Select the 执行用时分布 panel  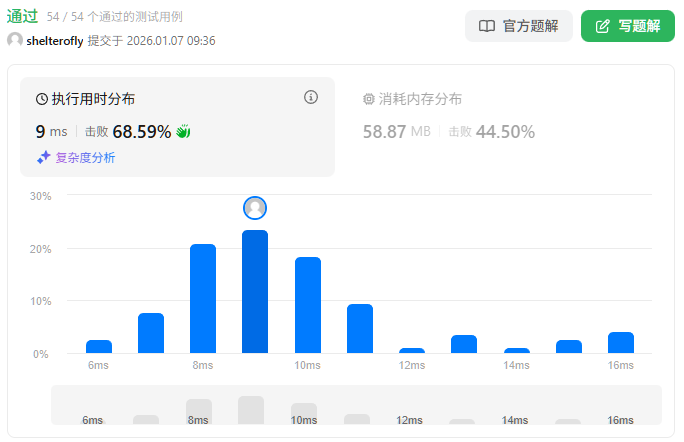coord(93,99)
